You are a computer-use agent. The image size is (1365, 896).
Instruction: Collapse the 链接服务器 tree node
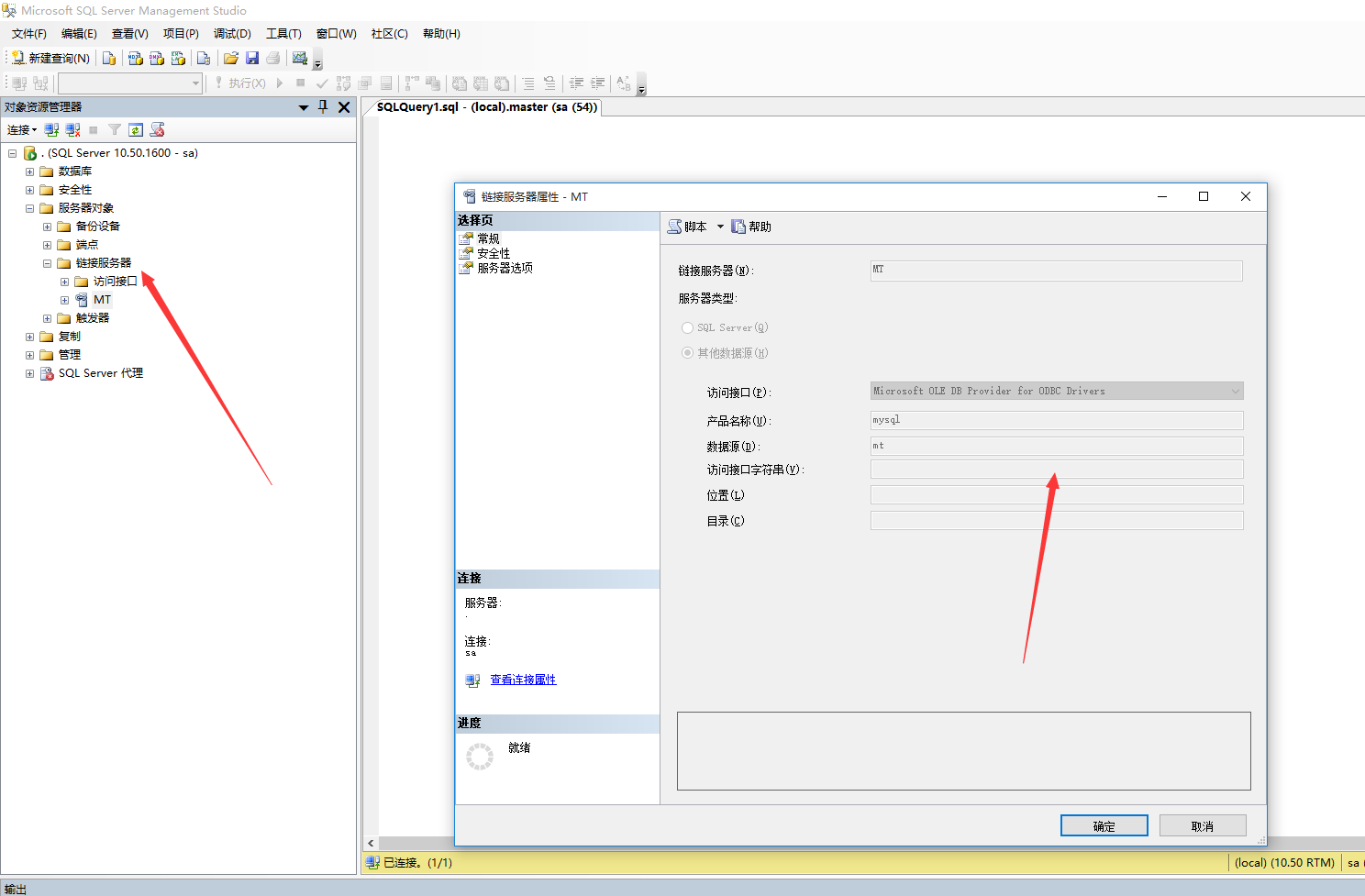coord(47,263)
